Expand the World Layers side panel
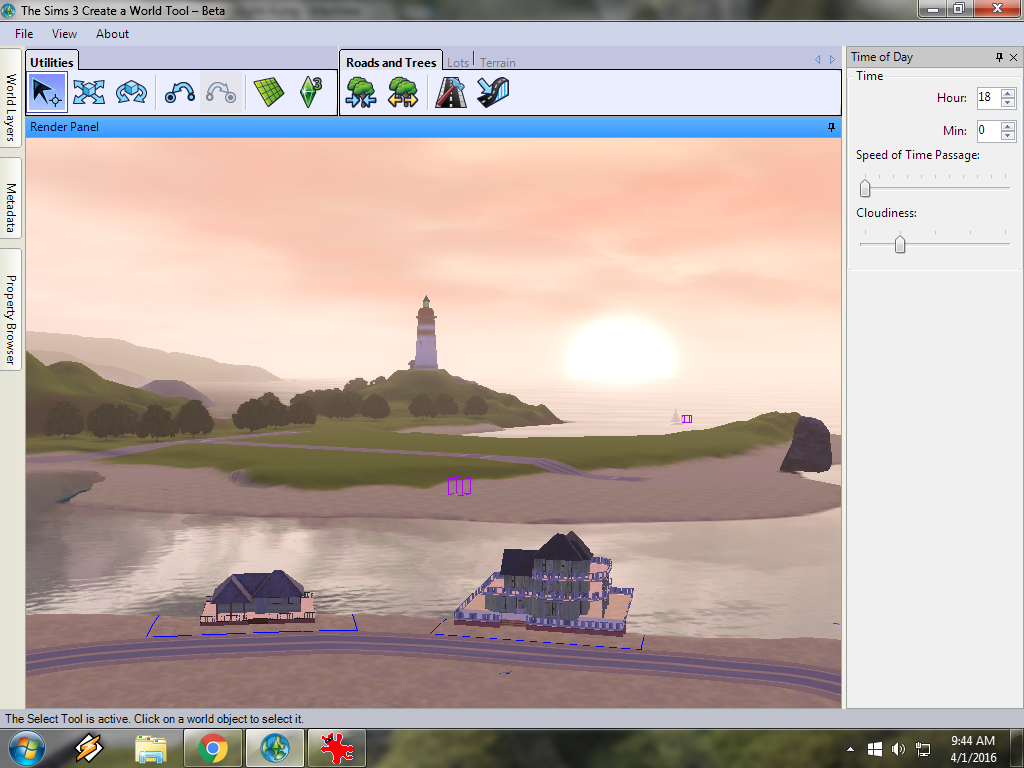 (11, 107)
